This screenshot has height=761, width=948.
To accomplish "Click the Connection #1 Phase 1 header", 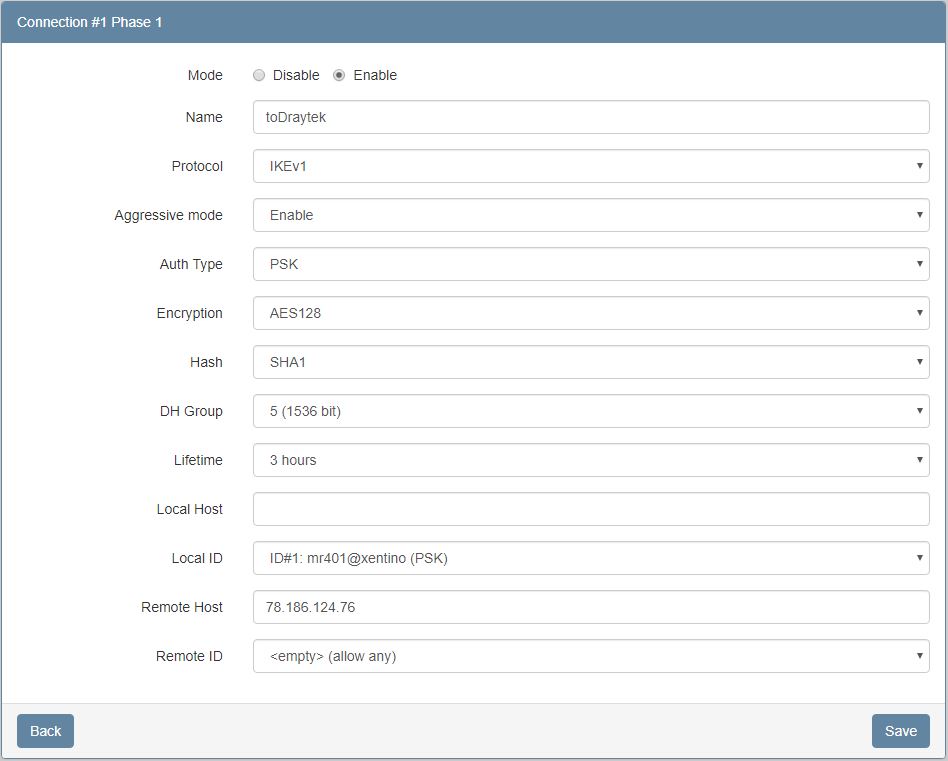I will pos(90,22).
